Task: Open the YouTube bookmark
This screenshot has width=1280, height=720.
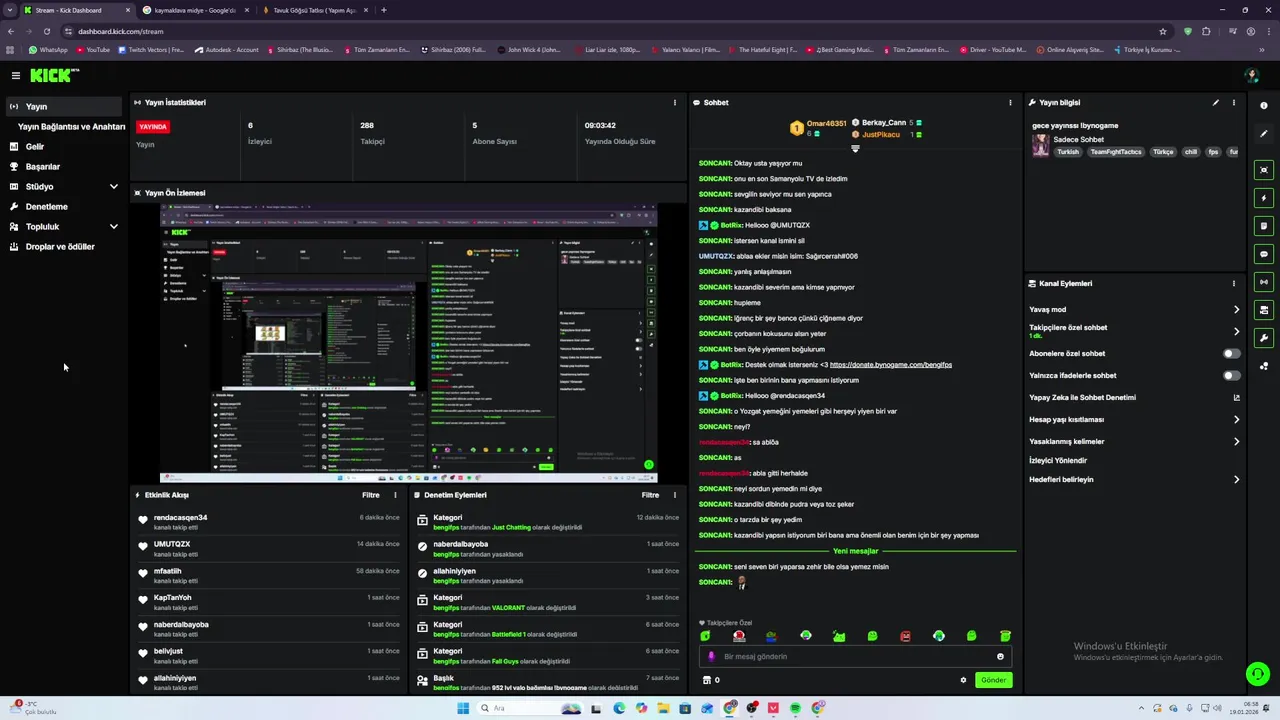Action: coord(93,50)
